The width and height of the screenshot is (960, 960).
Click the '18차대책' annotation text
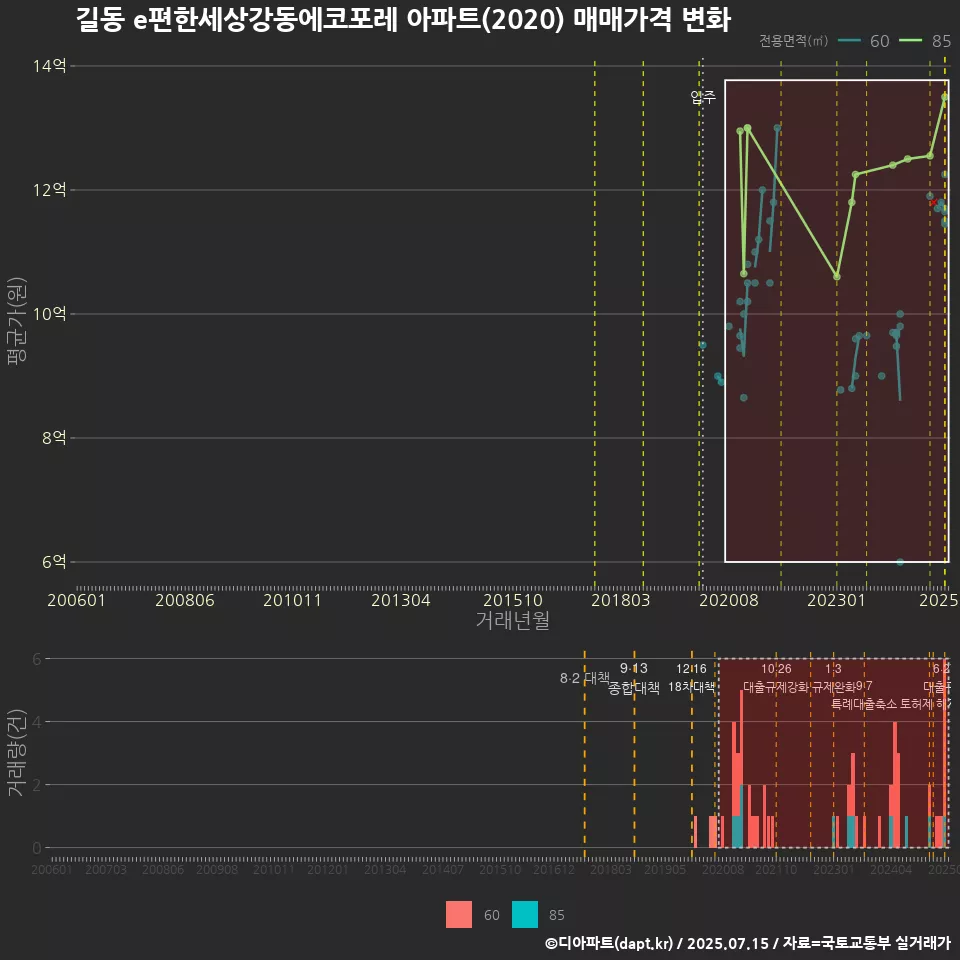click(691, 687)
